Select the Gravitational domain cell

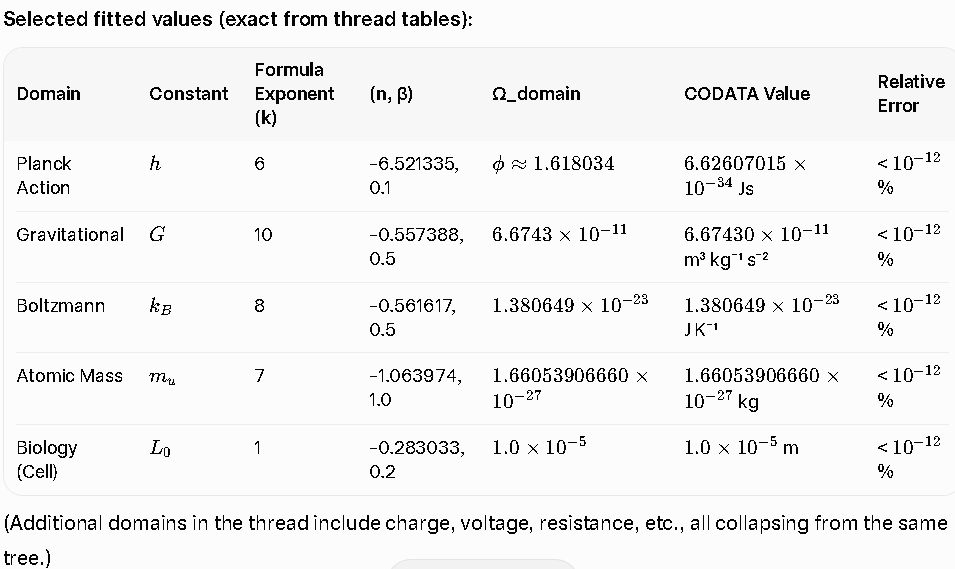[x=70, y=235]
